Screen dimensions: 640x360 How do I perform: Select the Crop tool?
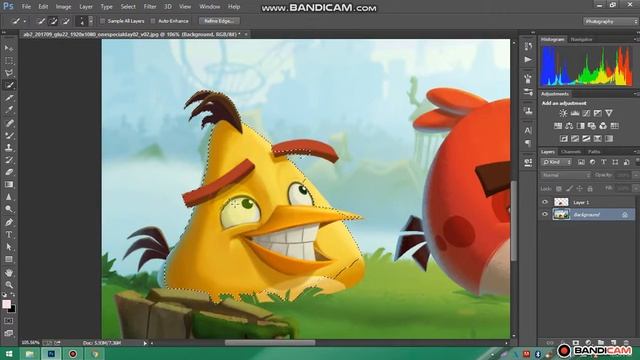[x=9, y=98]
